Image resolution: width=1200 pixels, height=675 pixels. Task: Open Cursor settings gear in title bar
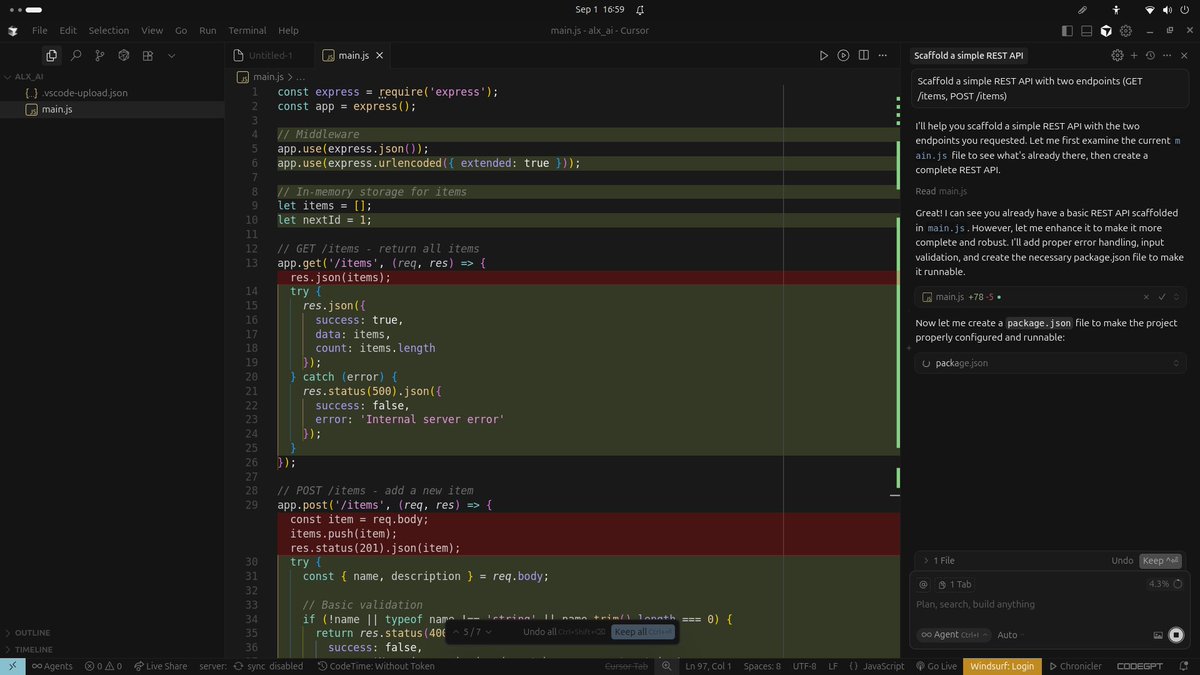[x=1126, y=31]
